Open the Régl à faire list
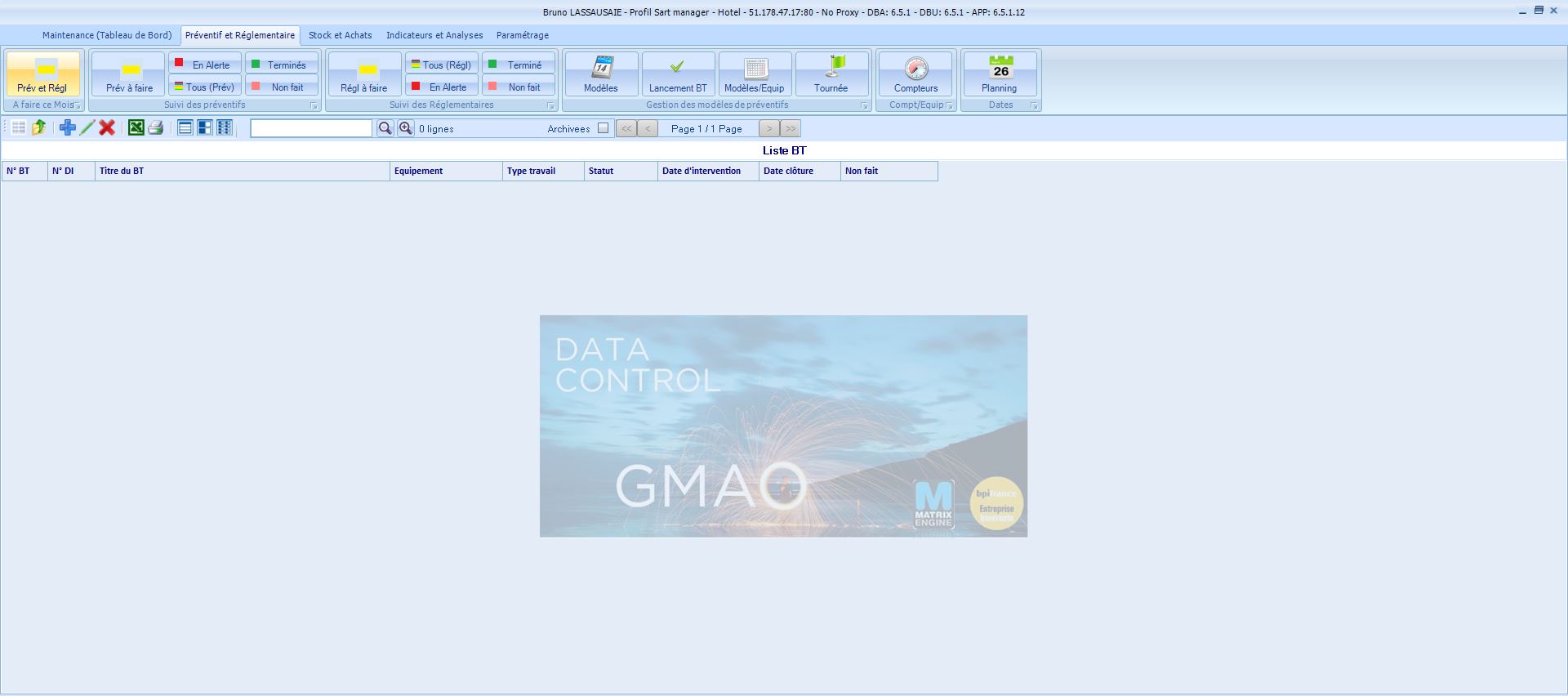Viewport: 1568px width, 696px height. [364, 74]
